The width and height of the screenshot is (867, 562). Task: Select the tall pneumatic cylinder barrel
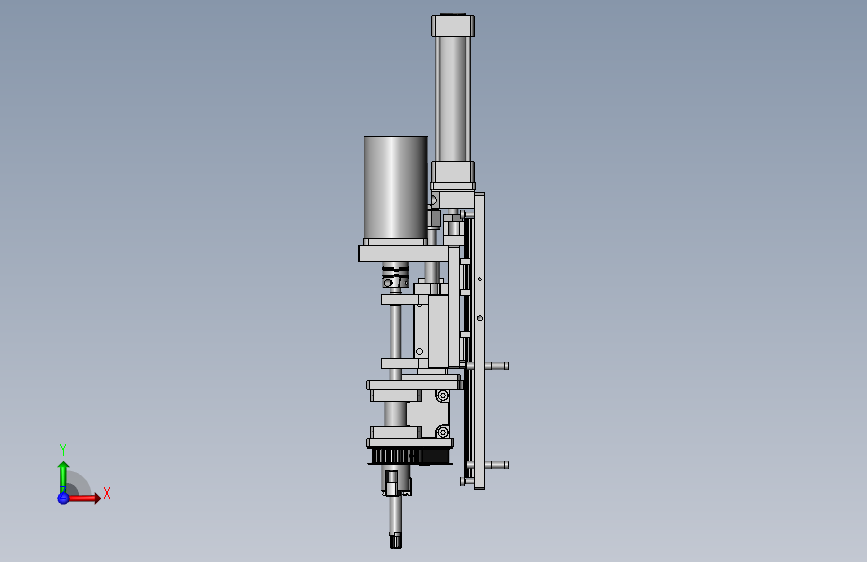453,99
